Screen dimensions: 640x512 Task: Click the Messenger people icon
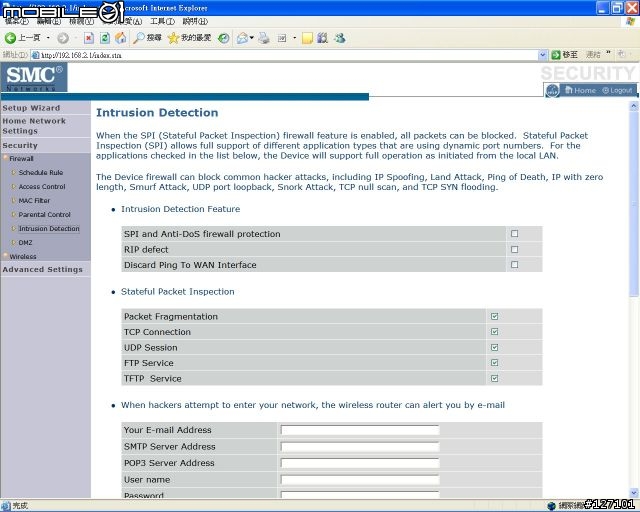pyautogui.click(x=340, y=38)
